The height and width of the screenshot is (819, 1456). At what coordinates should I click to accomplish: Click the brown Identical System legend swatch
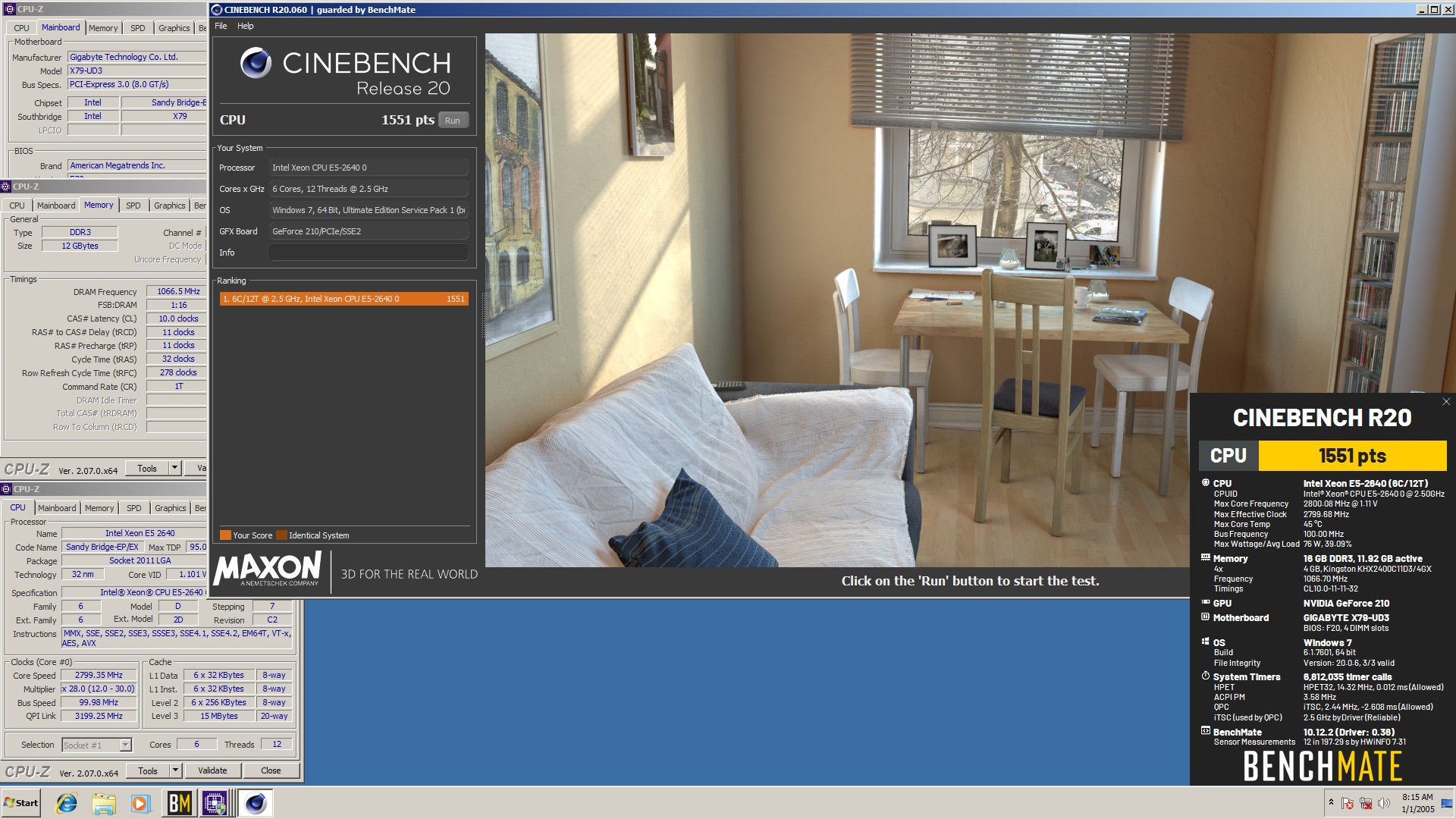(281, 535)
